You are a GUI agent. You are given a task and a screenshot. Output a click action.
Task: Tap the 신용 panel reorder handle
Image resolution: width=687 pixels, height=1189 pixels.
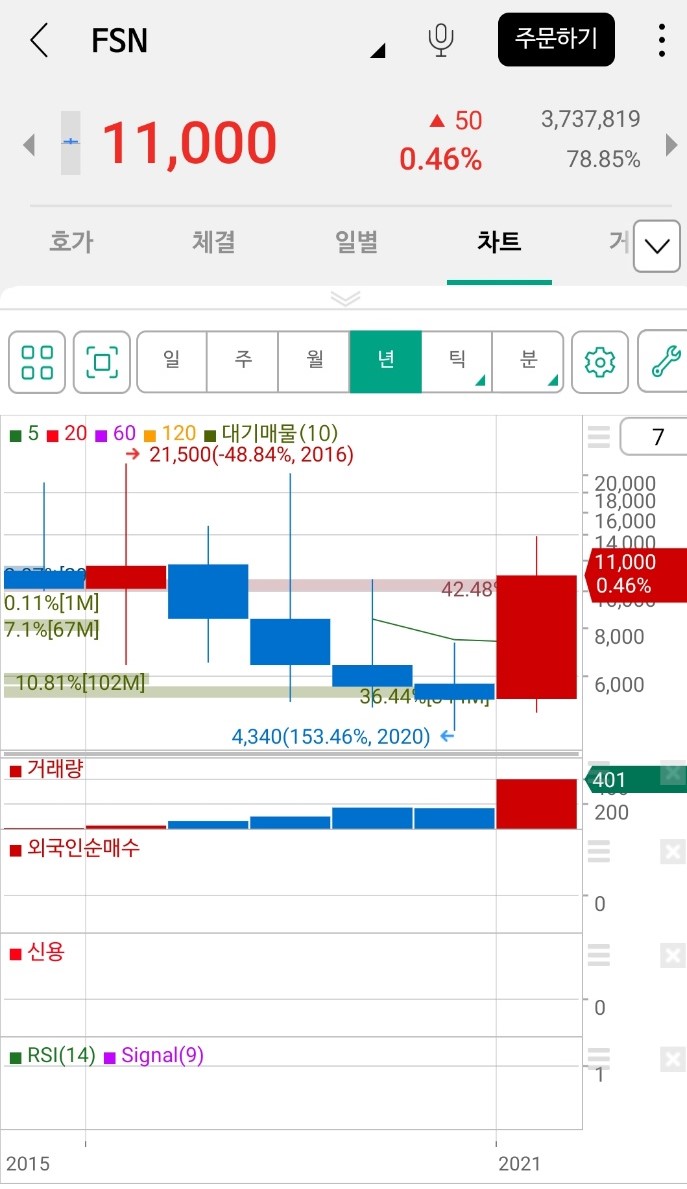[x=599, y=955]
